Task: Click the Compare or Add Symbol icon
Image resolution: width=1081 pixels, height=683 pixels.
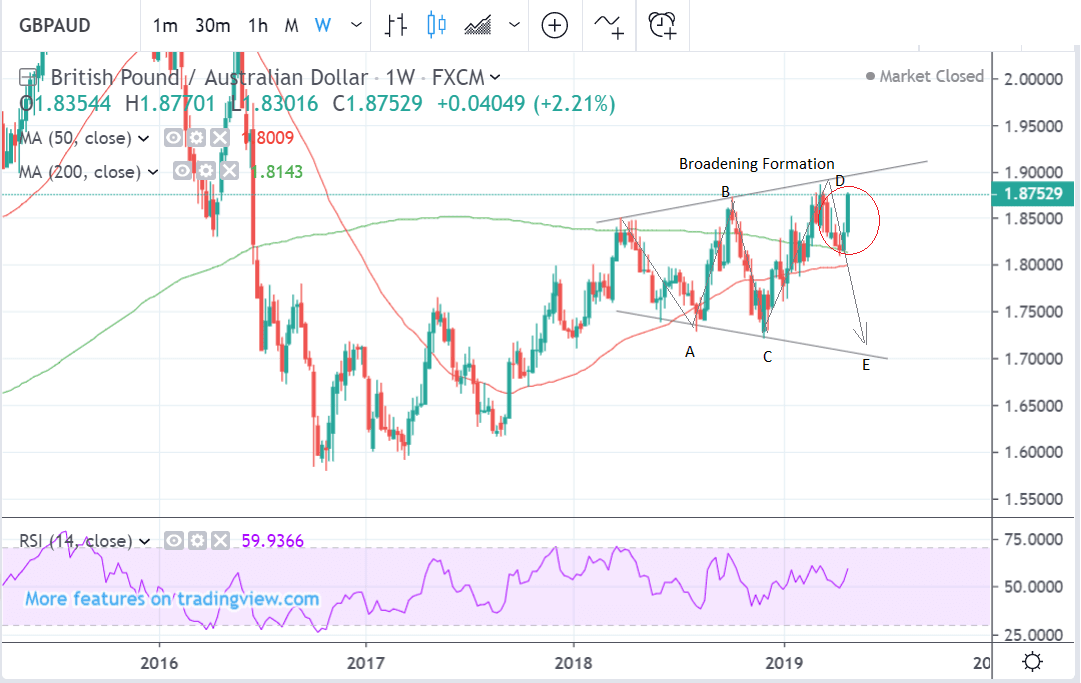Action: coord(554,25)
